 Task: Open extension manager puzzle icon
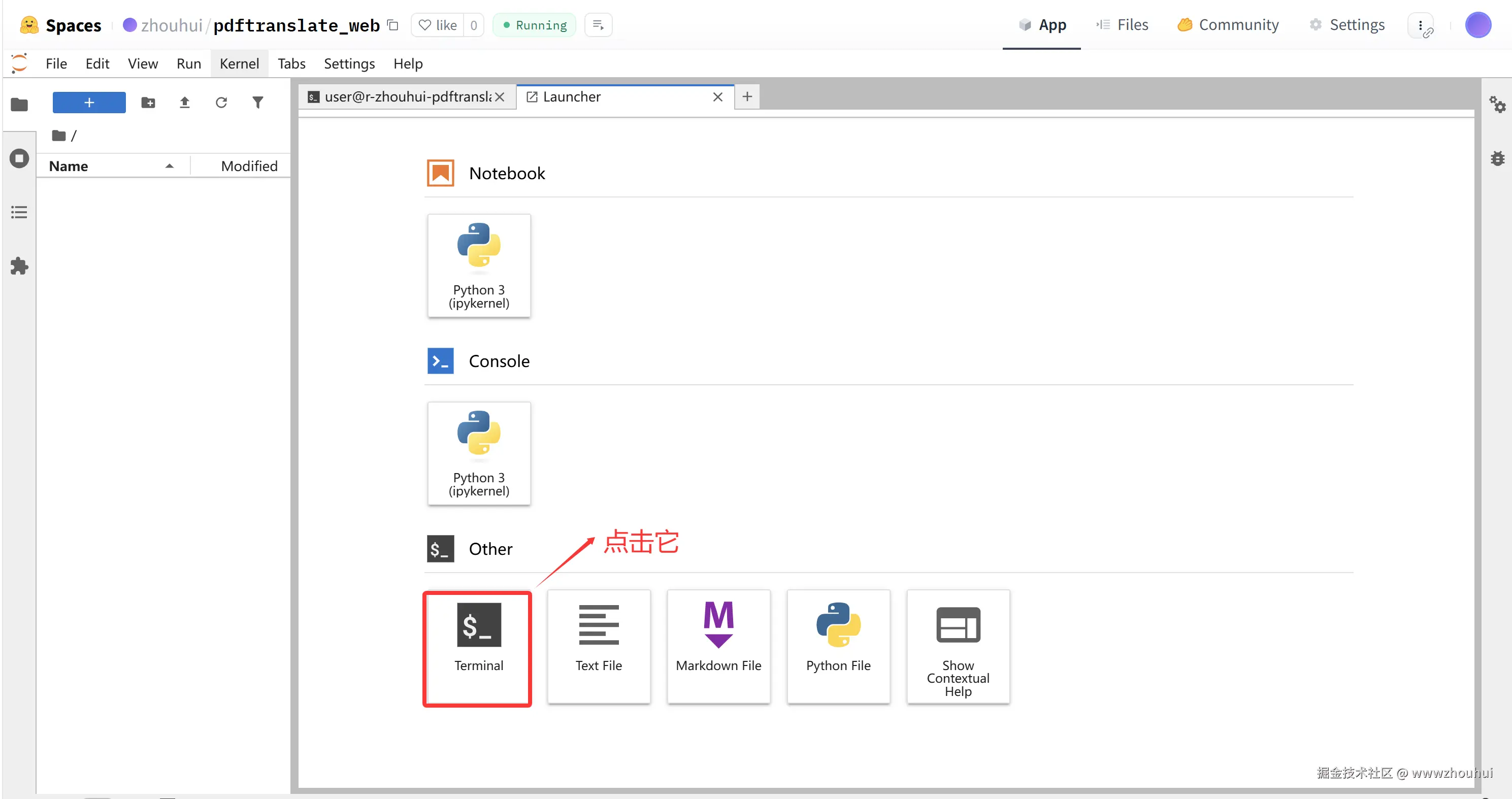click(19, 266)
